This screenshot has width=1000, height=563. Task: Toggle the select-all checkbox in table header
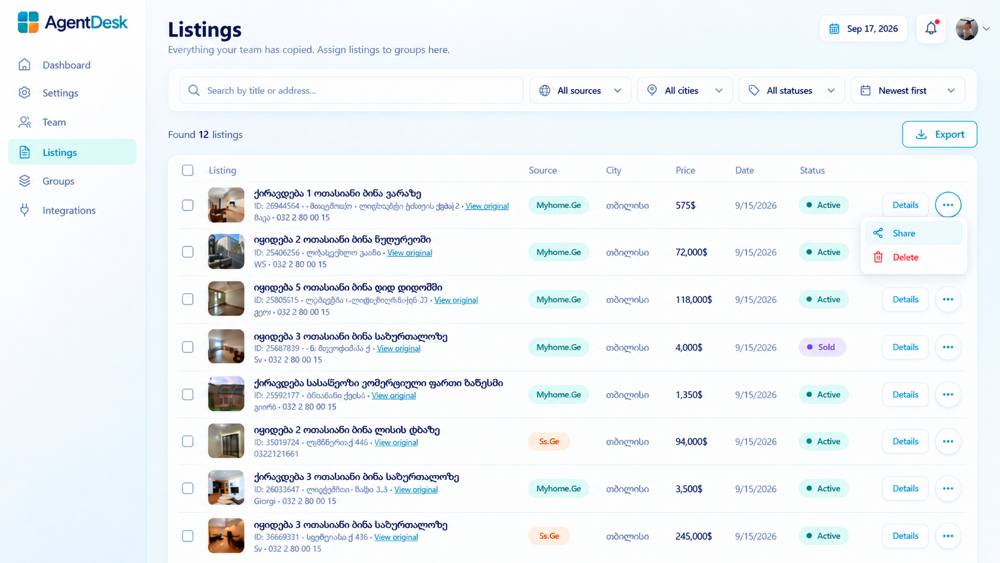point(188,170)
